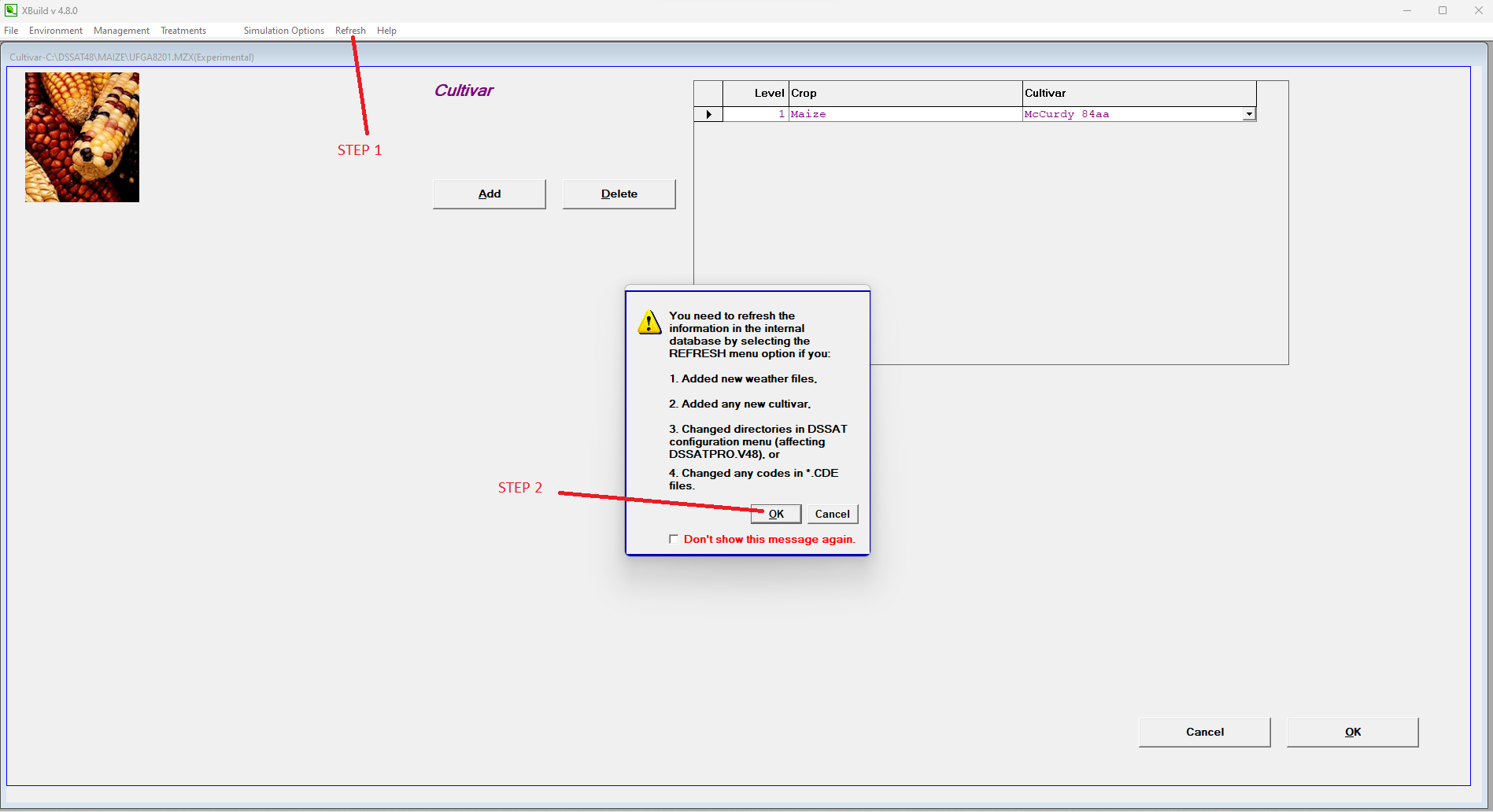Confirm the refresh warning dialog with OK

(x=776, y=514)
